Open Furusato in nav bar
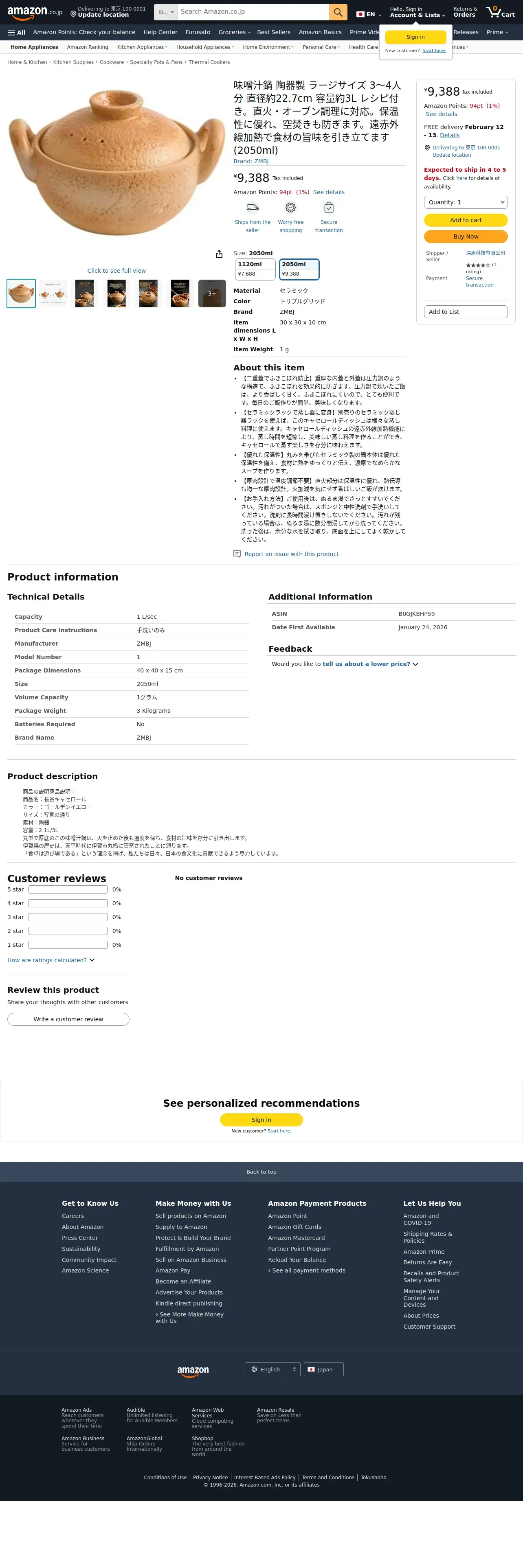The image size is (523, 1568). point(198,32)
